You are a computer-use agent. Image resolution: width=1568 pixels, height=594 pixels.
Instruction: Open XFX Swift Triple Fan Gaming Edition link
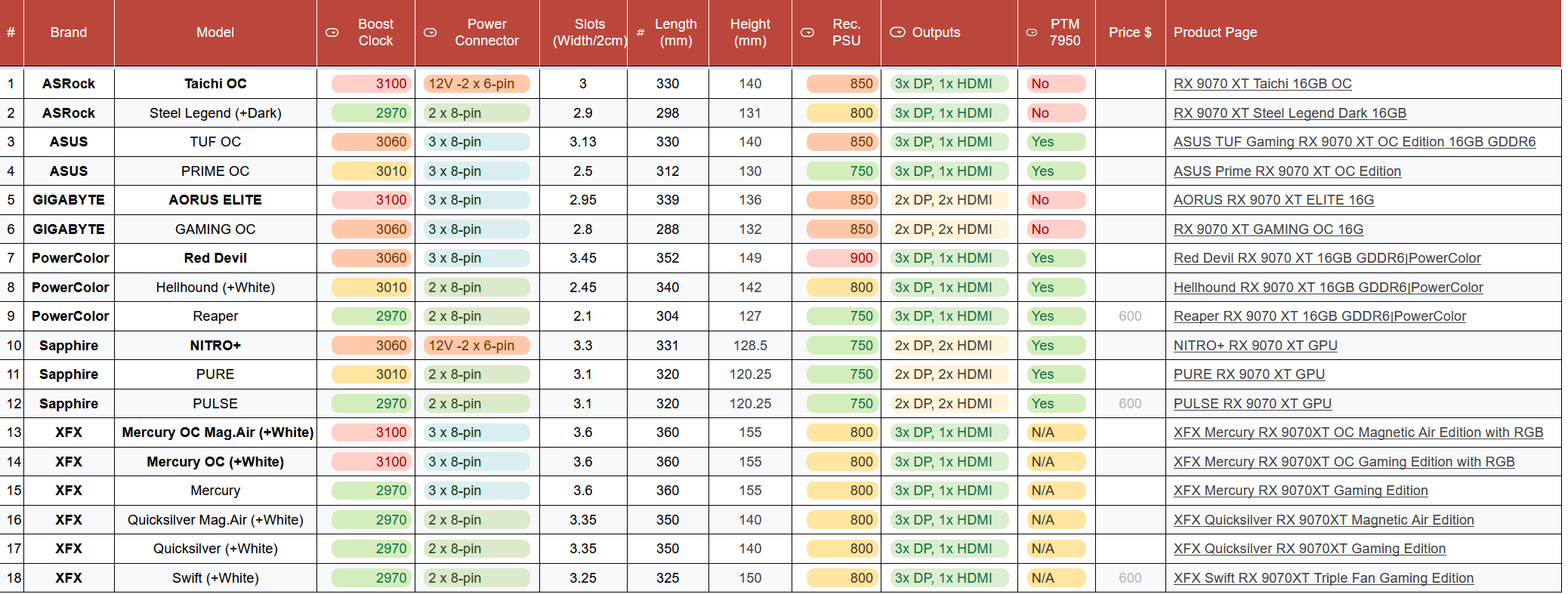pyautogui.click(x=1323, y=578)
